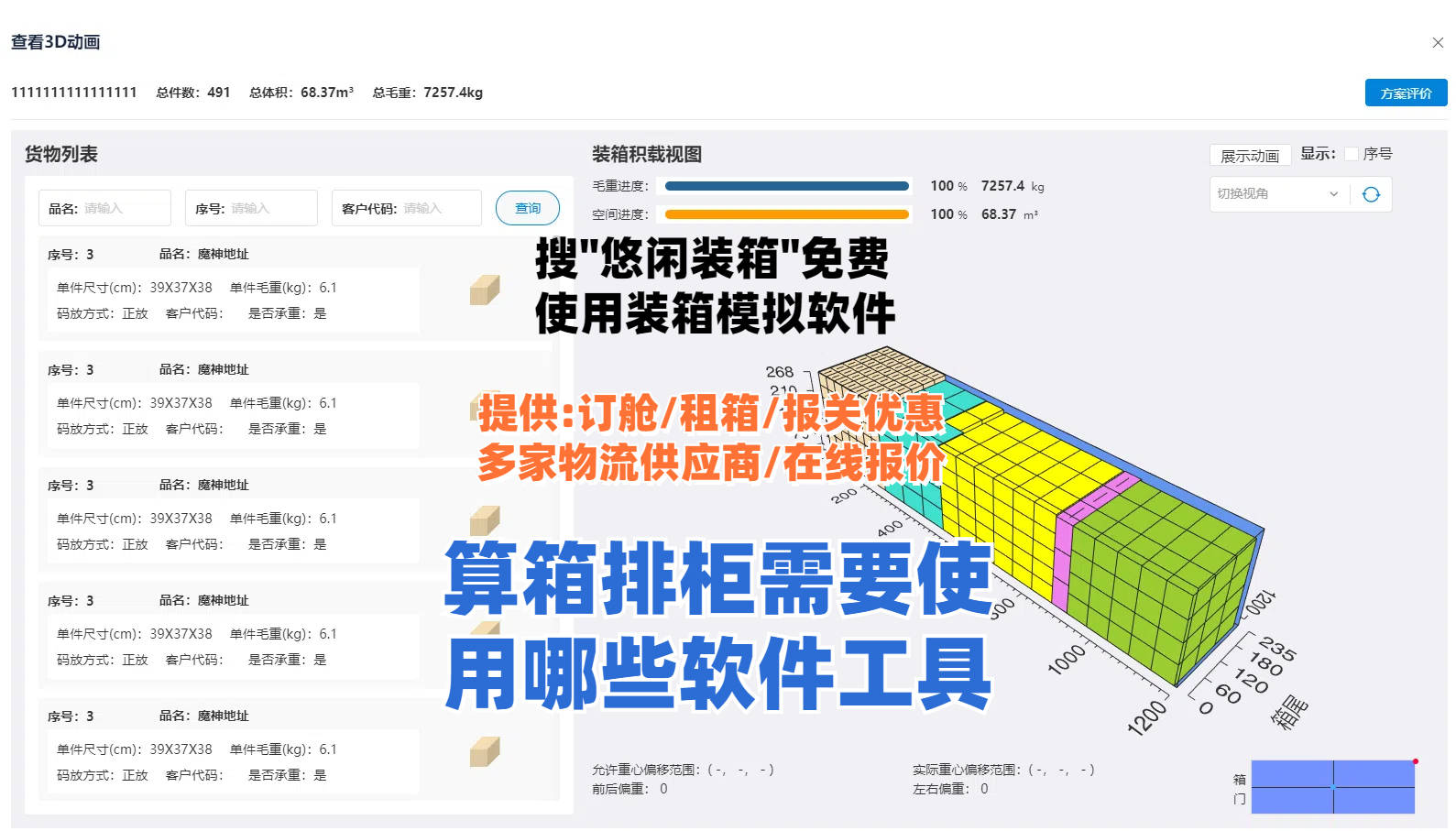Click the 毛重进度 progress bar
Viewport: 1456px width, 831px height.
787,186
